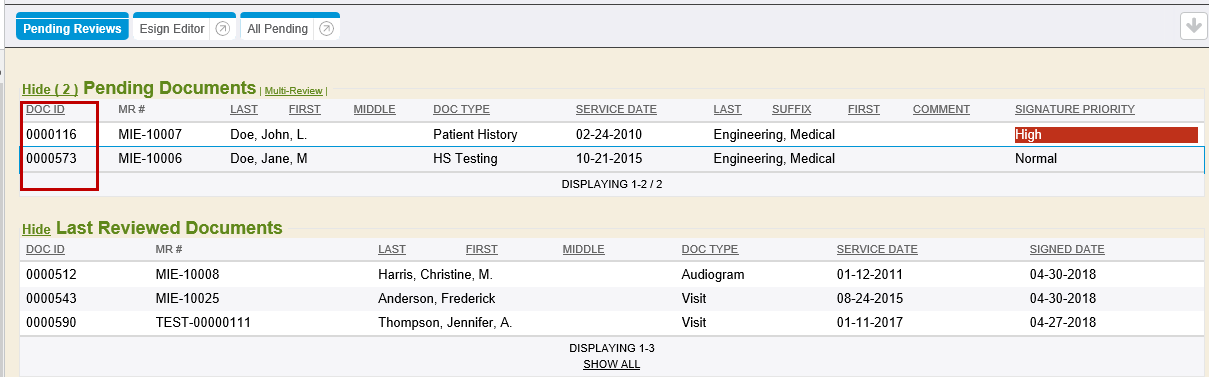Switch to the Pending Reviews tab

coord(72,29)
